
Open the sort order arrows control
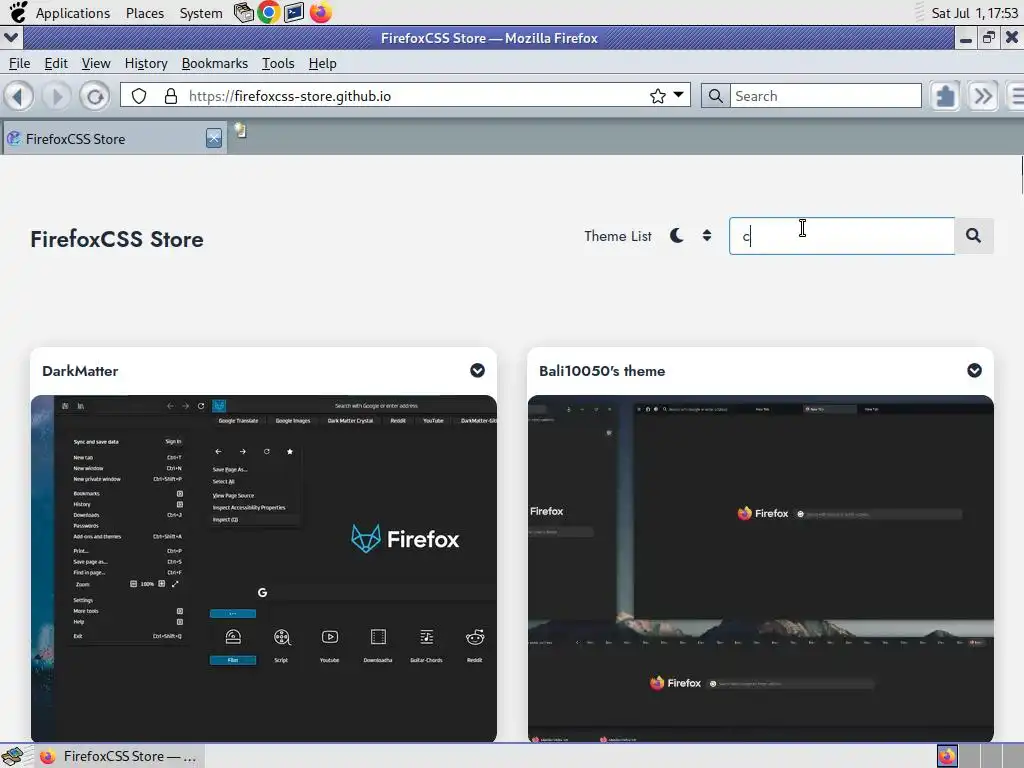pos(707,235)
